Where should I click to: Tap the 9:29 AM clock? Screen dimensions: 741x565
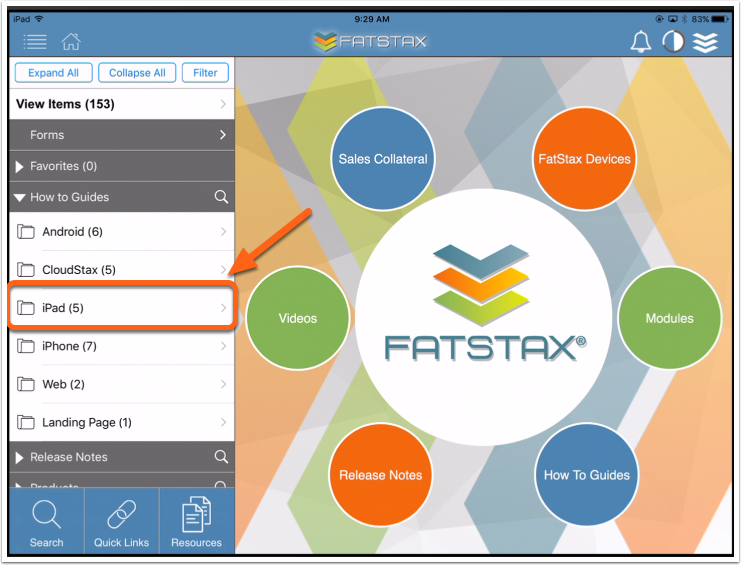point(372,19)
